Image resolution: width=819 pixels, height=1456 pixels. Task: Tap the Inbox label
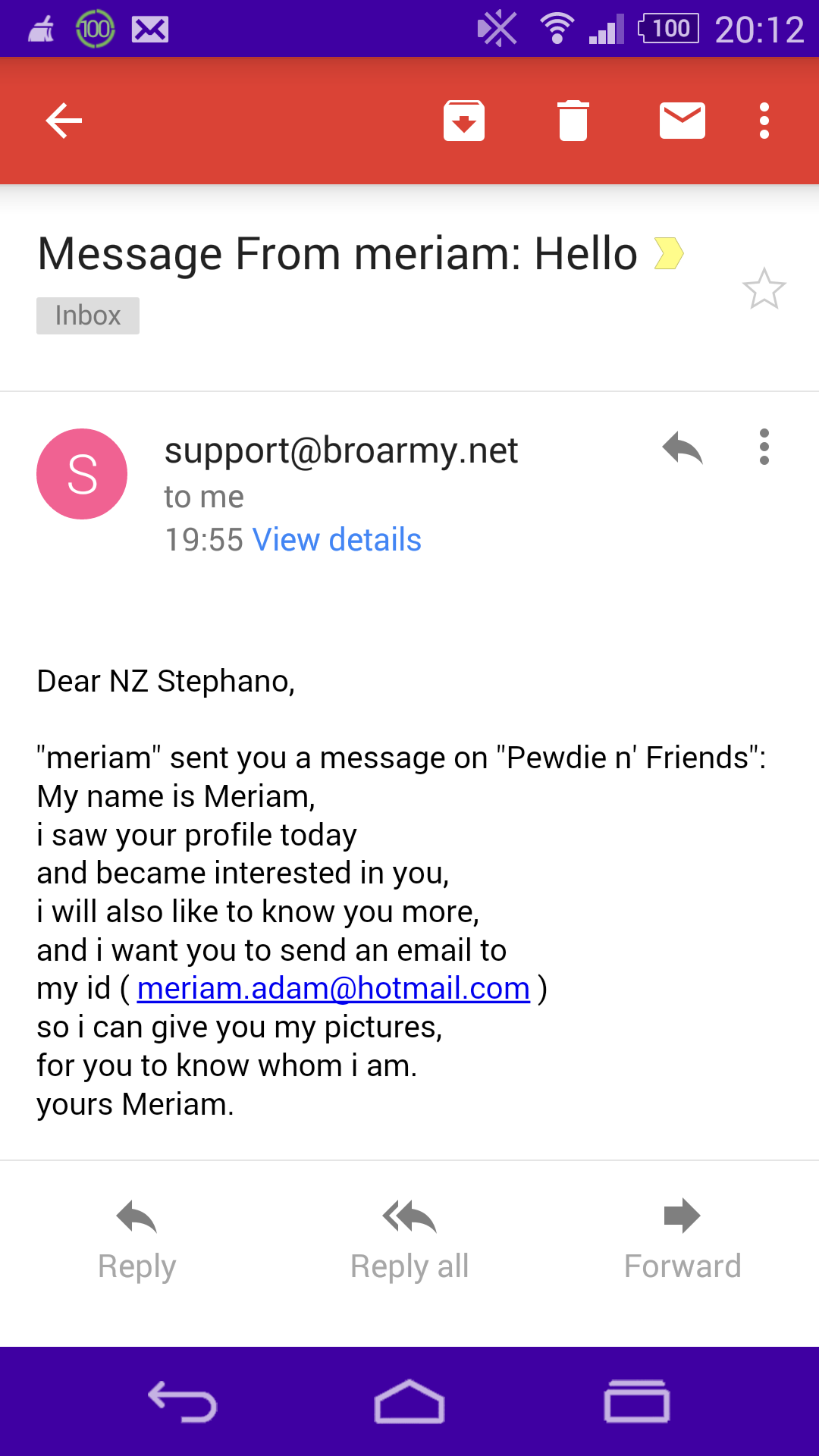click(x=88, y=315)
